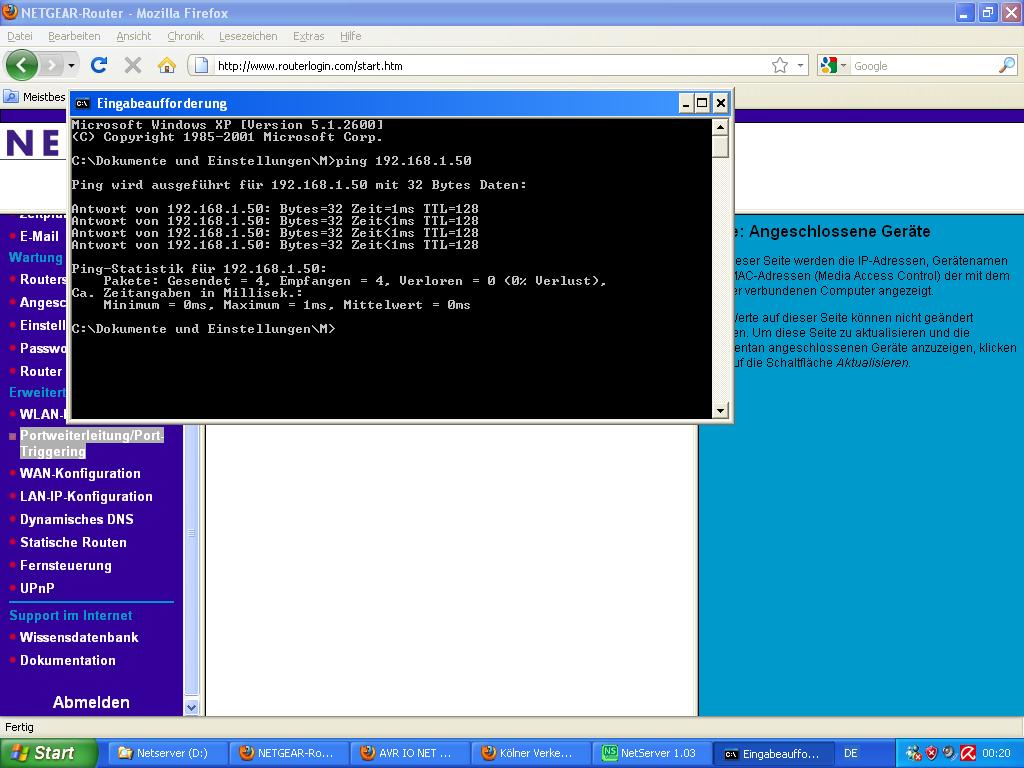Switch to Netserver (D:) taskbar window

167,753
